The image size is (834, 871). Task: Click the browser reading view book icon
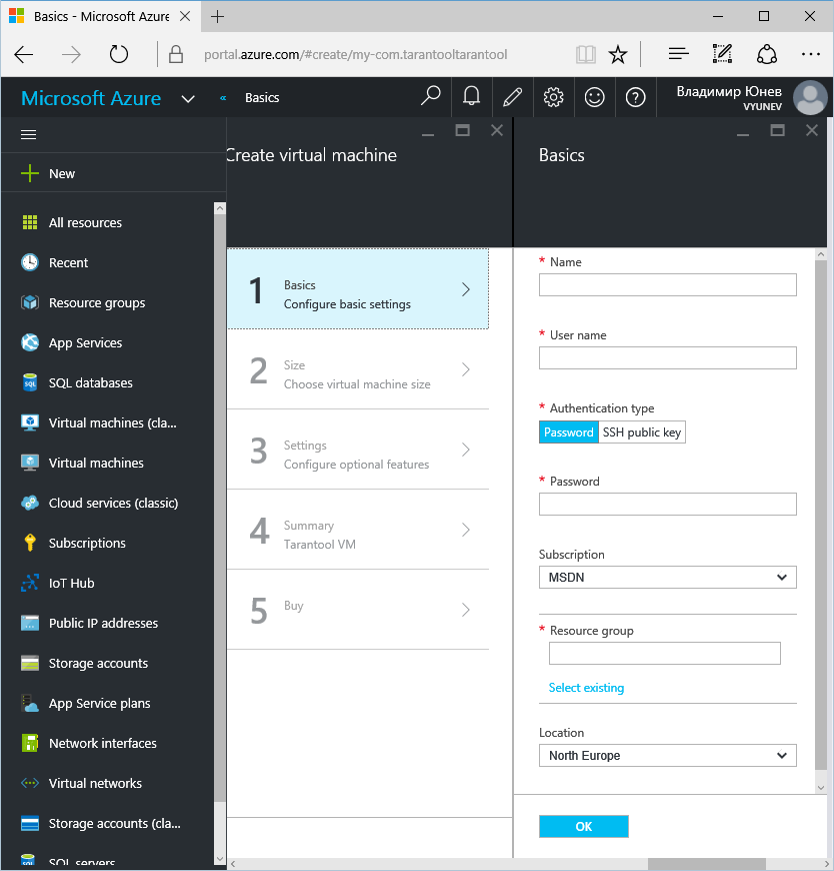pos(586,54)
